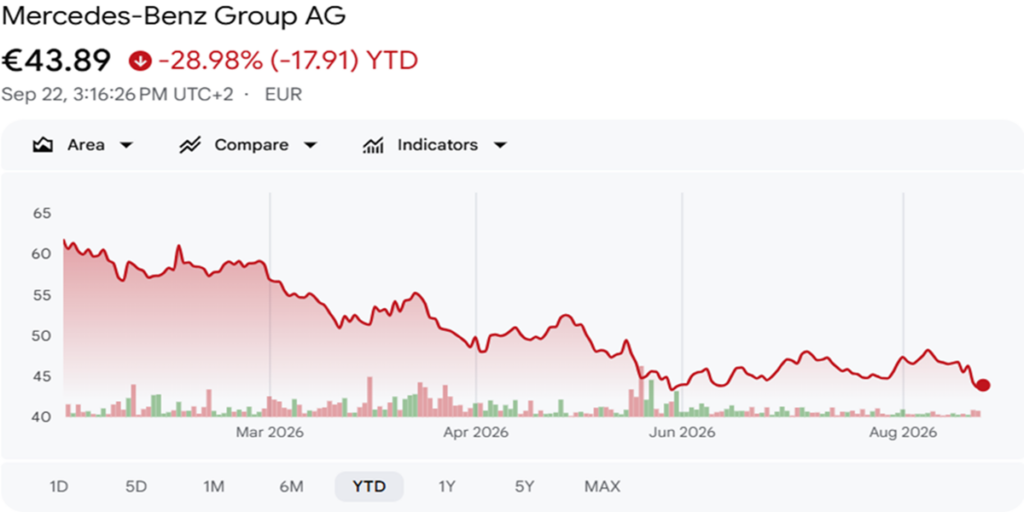
Task: Select the 1M time range
Action: point(214,487)
